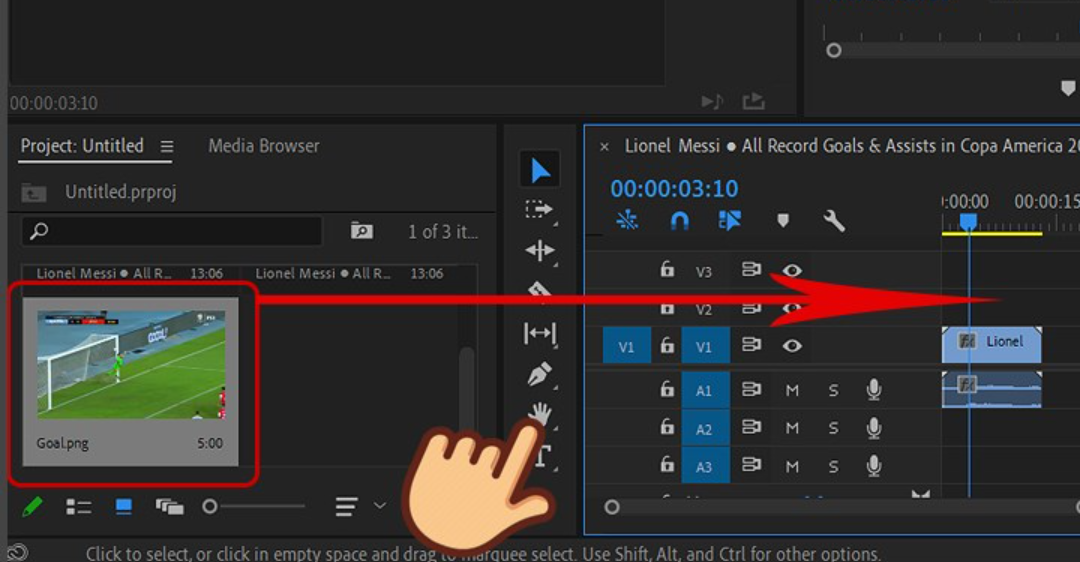This screenshot has height=562, width=1080.
Task: Click the blue playhead on time ruler
Action: (968, 221)
